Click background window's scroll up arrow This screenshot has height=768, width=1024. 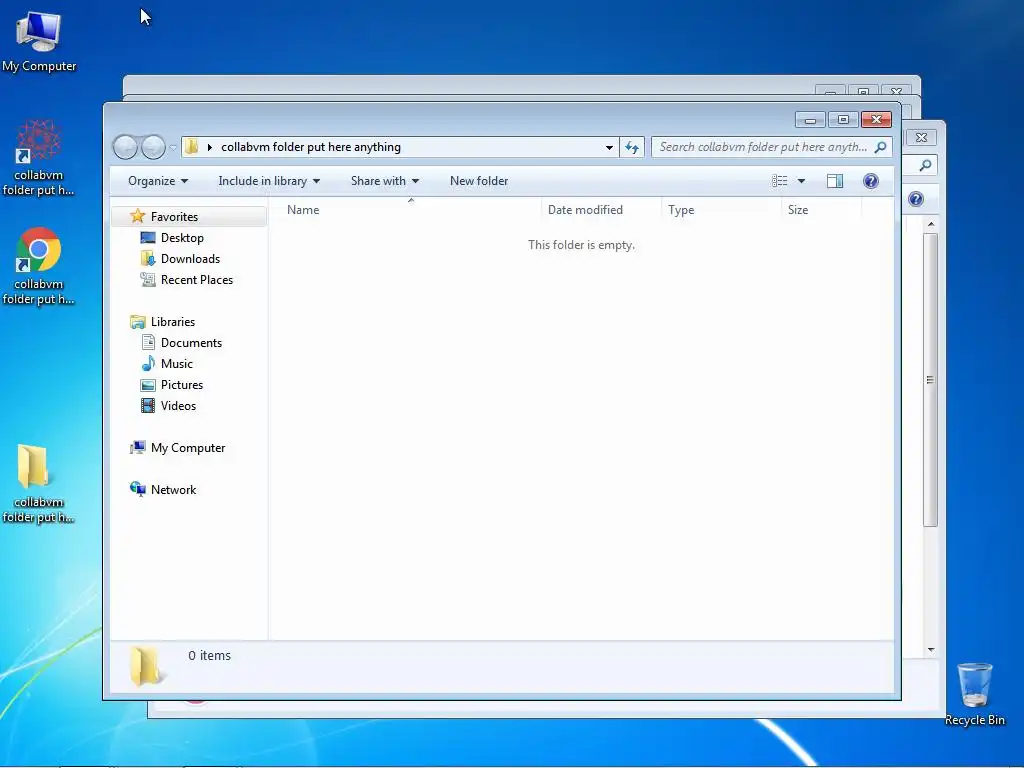[931, 224]
